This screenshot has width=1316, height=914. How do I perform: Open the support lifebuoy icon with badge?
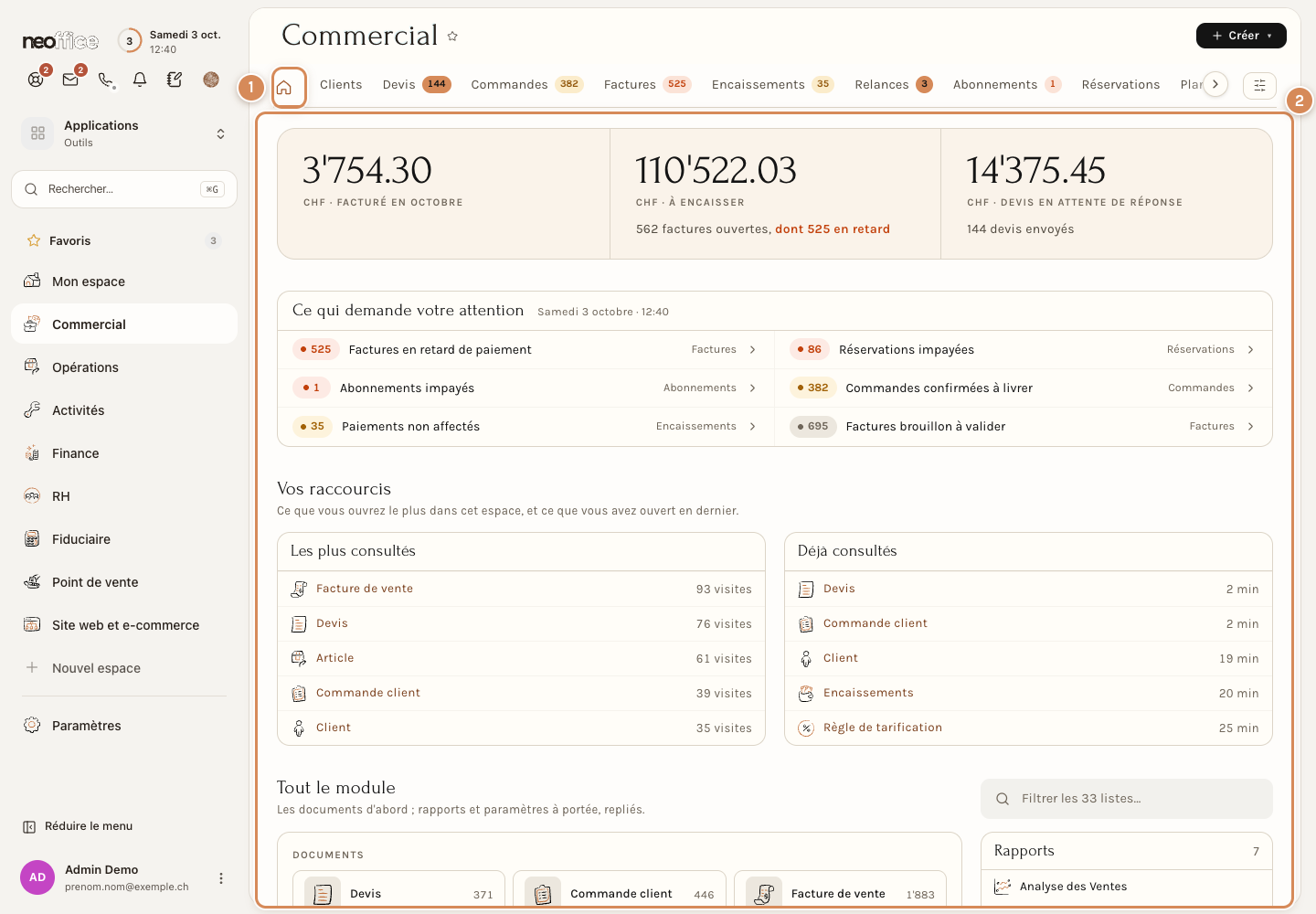coord(36,80)
